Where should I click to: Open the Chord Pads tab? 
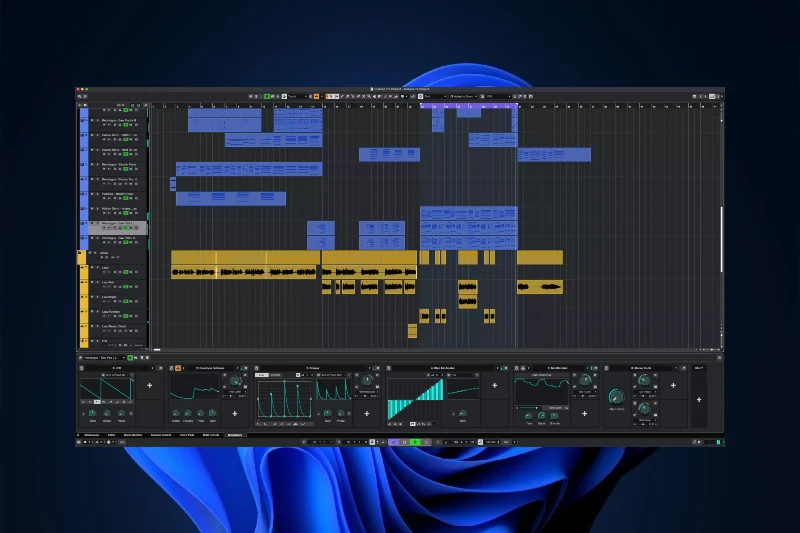(187, 435)
